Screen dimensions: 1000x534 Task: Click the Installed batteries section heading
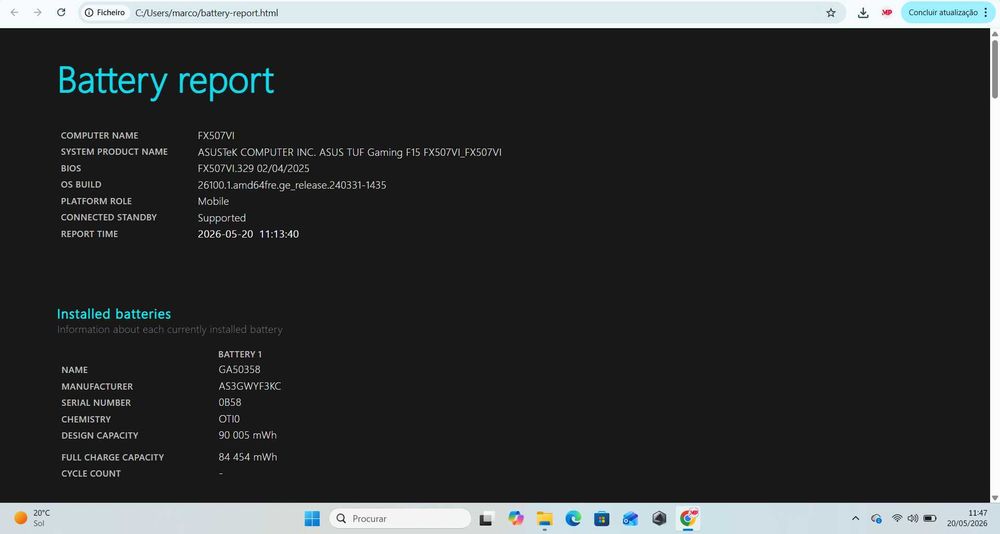[114, 314]
